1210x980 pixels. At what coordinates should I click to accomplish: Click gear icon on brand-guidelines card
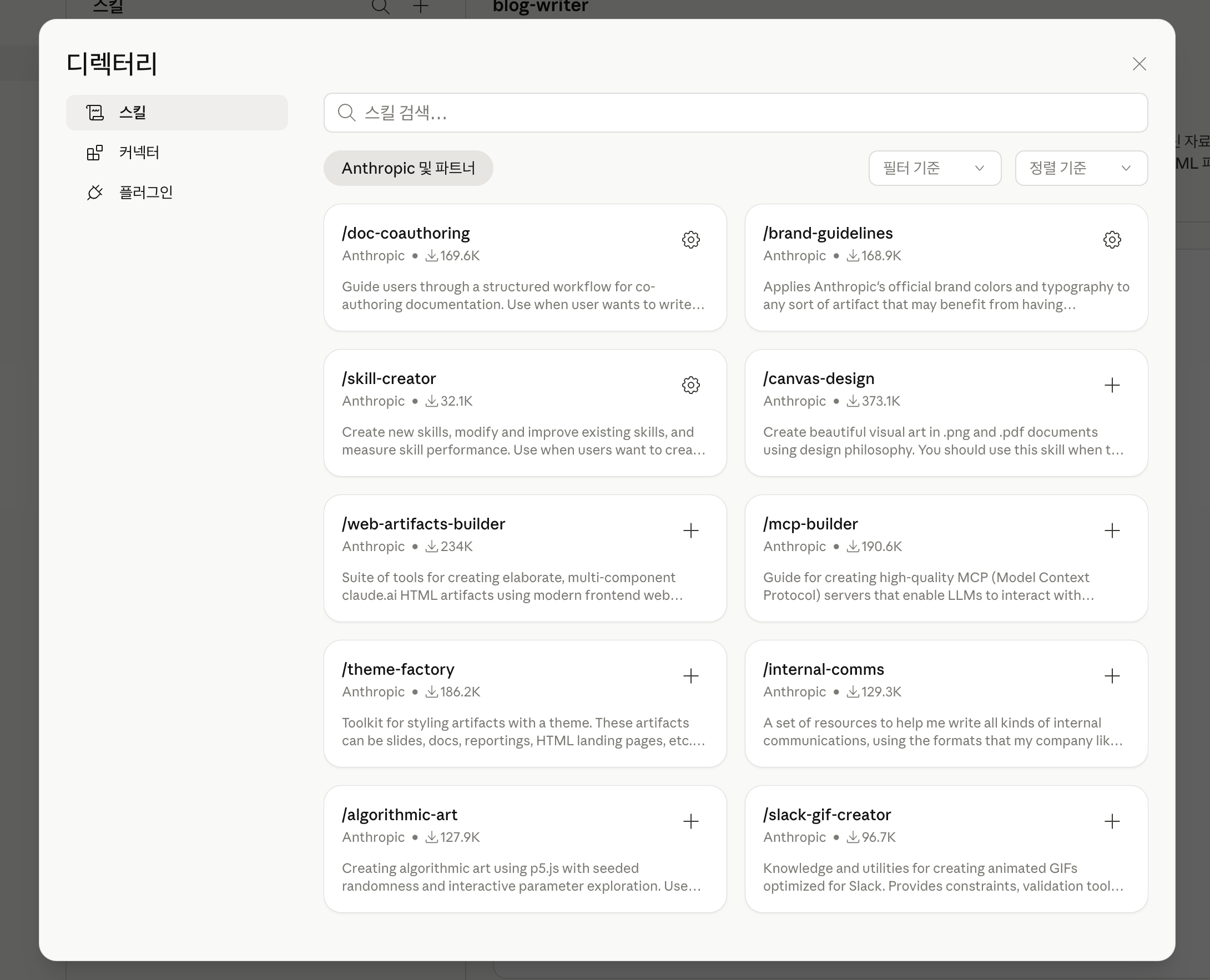pyautogui.click(x=1112, y=240)
